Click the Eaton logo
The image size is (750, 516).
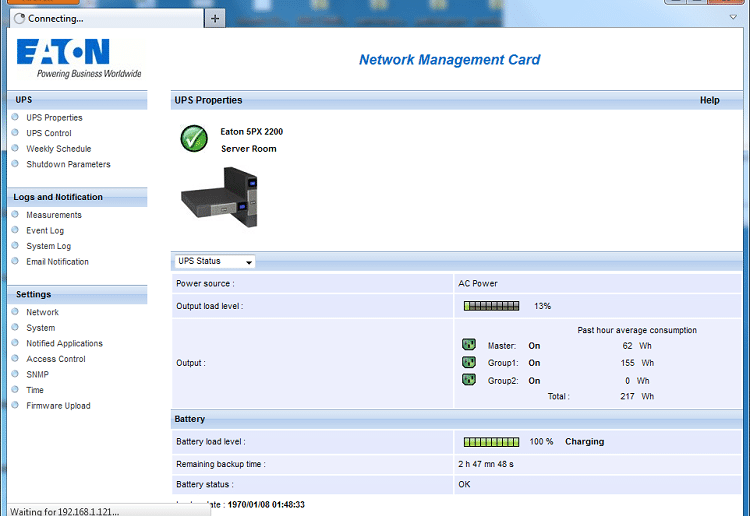pos(78,58)
